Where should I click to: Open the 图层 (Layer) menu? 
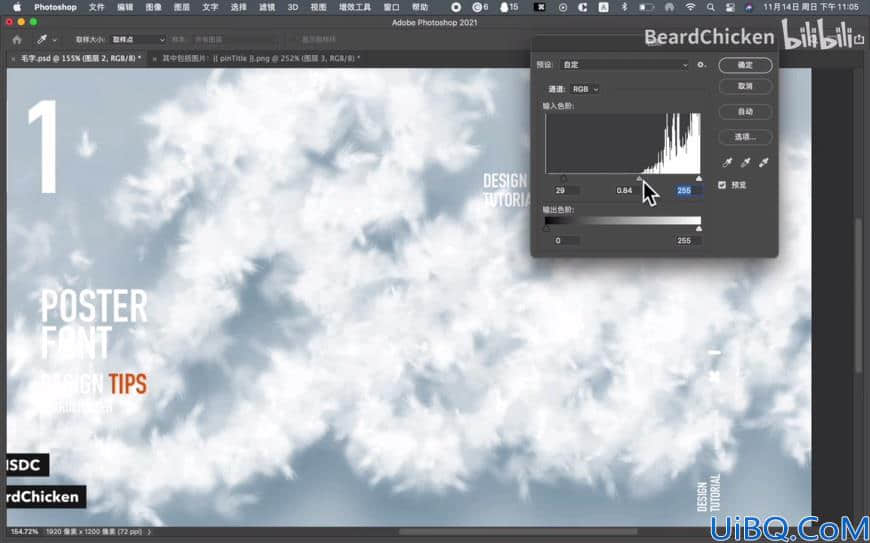[x=181, y=7]
